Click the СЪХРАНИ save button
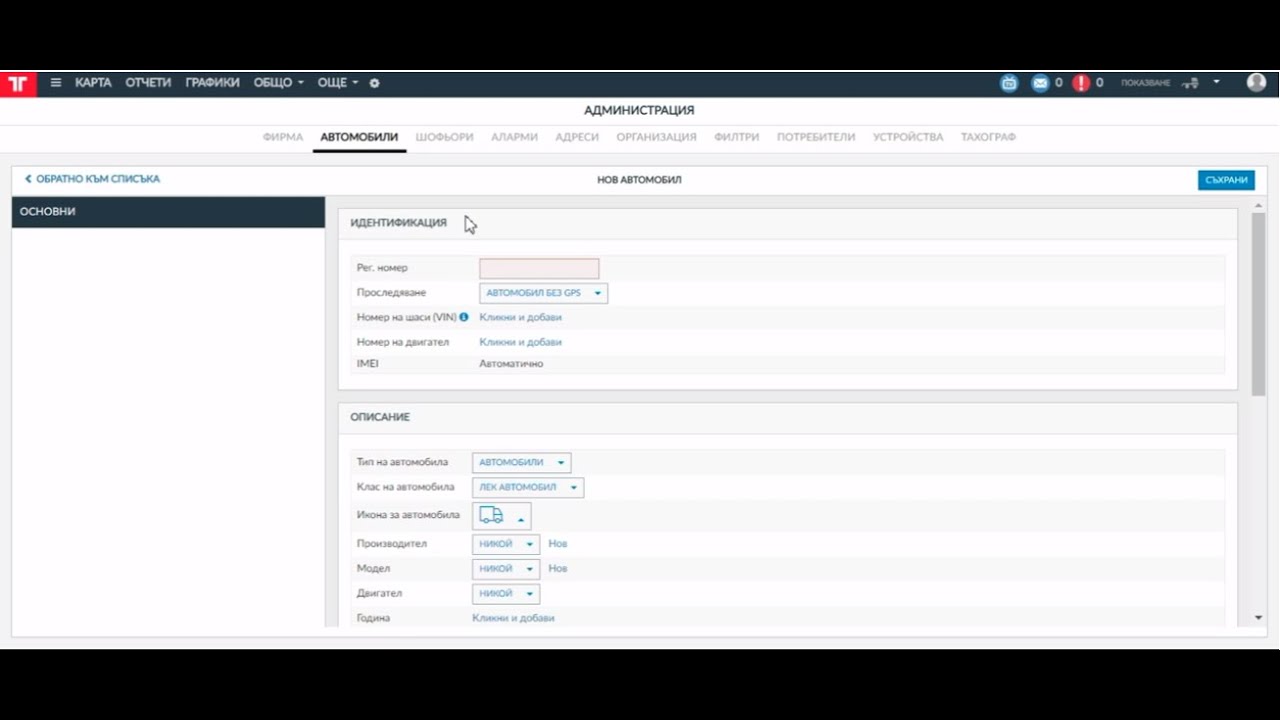 tap(1226, 180)
